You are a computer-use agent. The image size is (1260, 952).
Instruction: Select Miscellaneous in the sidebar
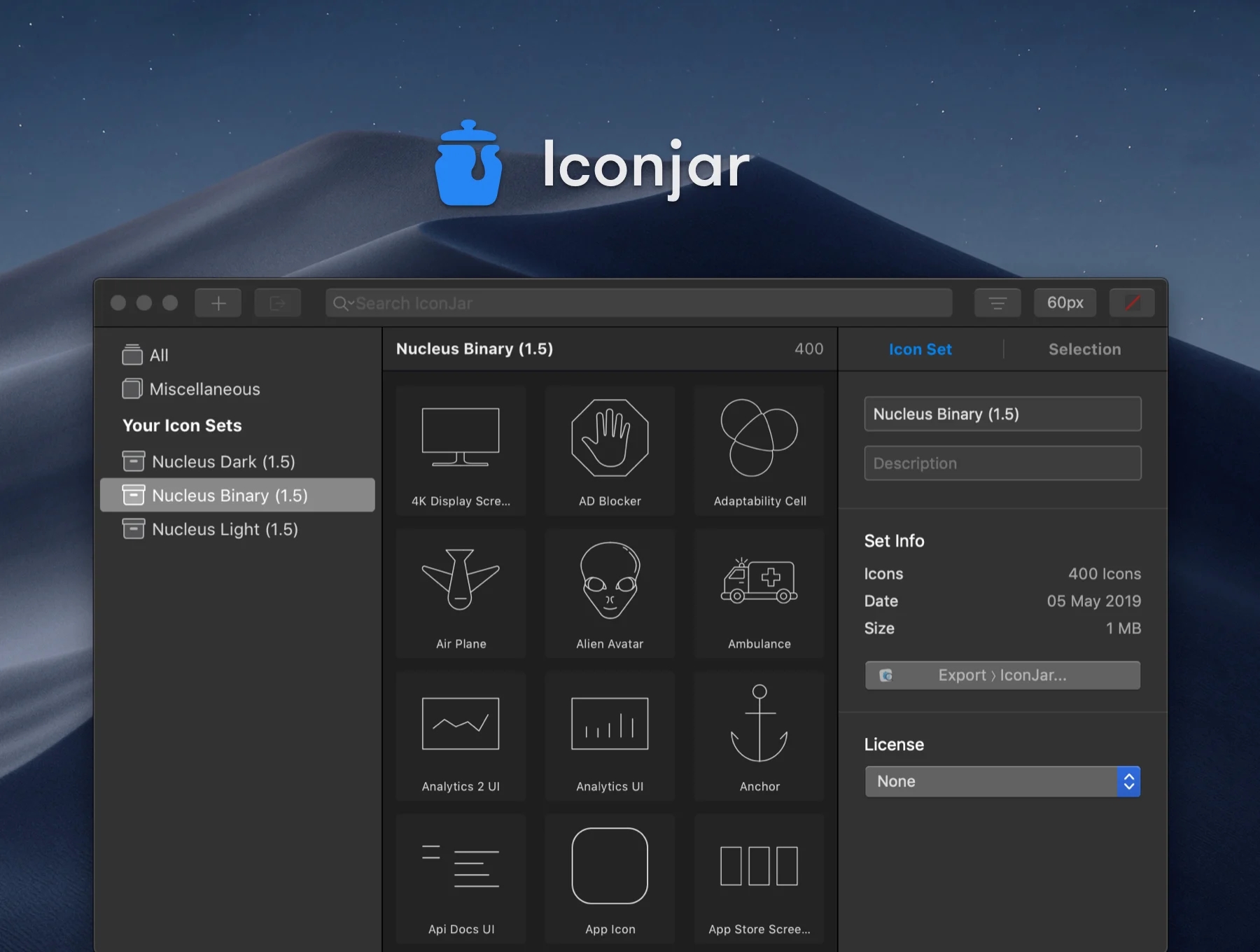pos(238,389)
